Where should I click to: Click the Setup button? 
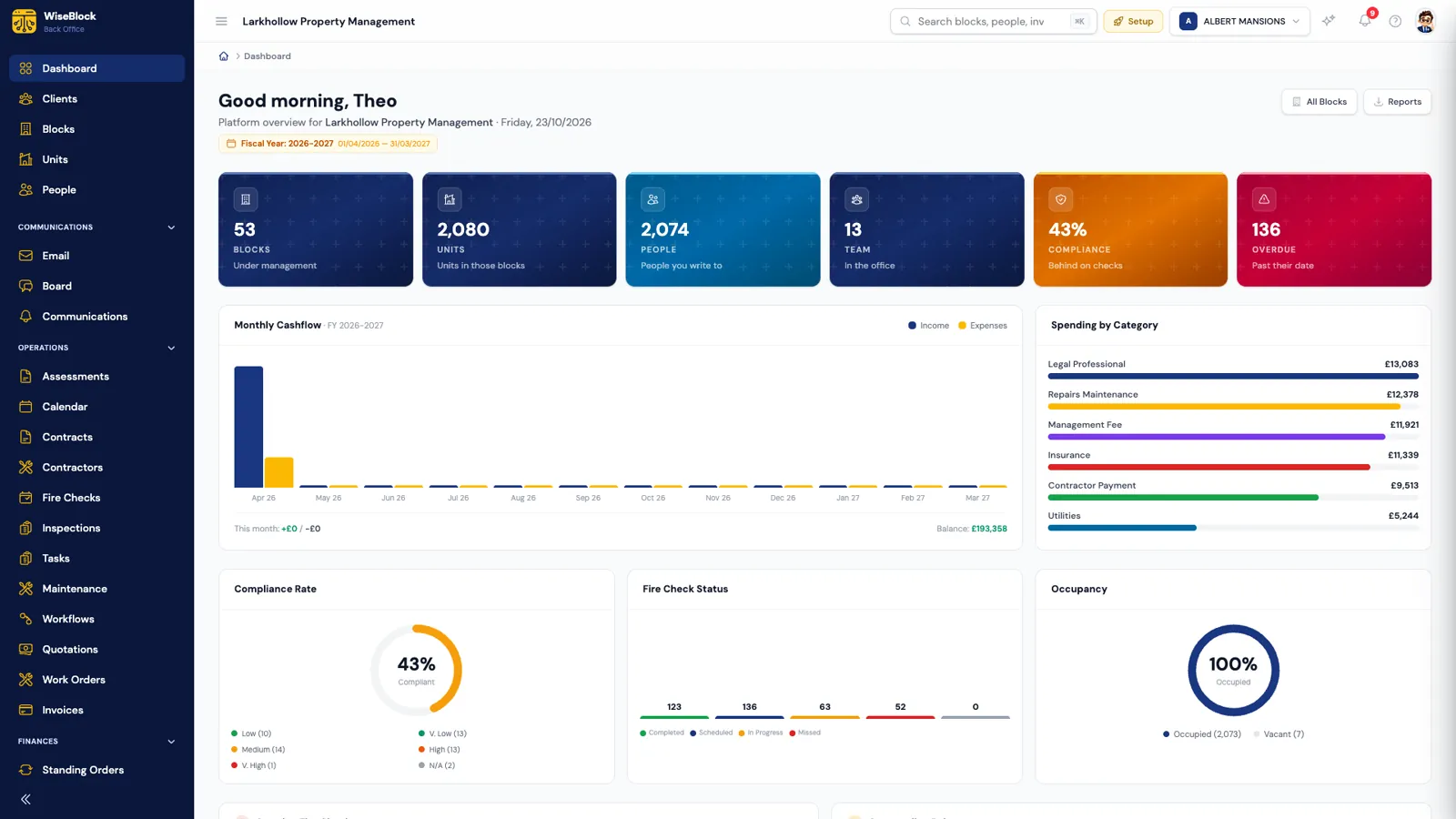[1133, 21]
